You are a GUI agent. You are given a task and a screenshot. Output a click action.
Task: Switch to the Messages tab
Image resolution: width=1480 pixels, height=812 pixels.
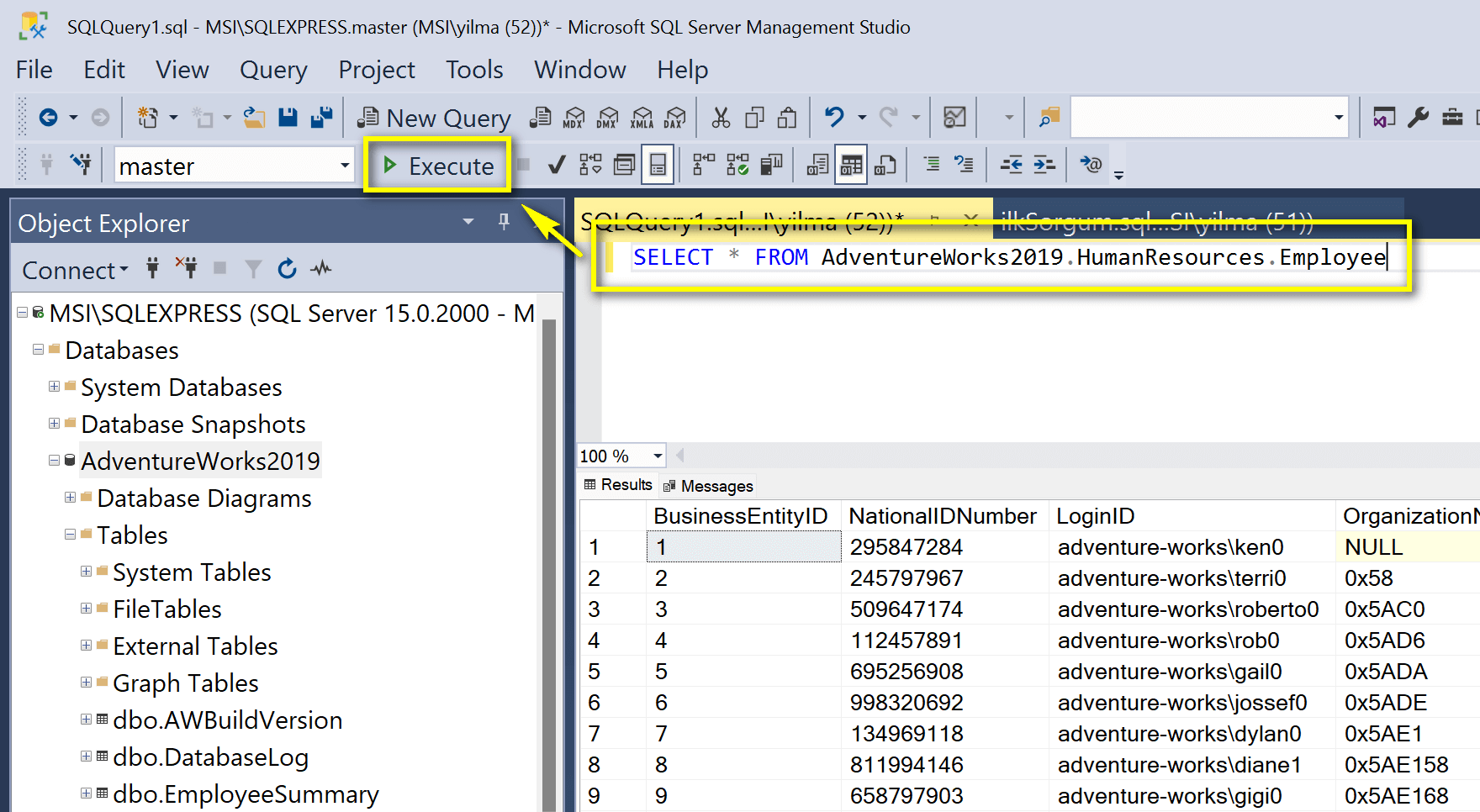708,486
